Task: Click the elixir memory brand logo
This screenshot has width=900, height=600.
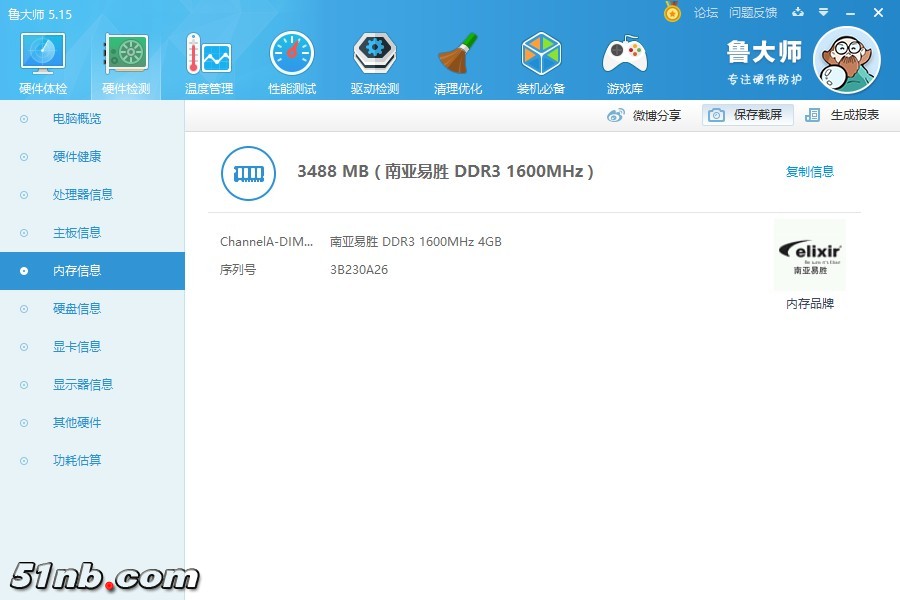Action: 809,256
